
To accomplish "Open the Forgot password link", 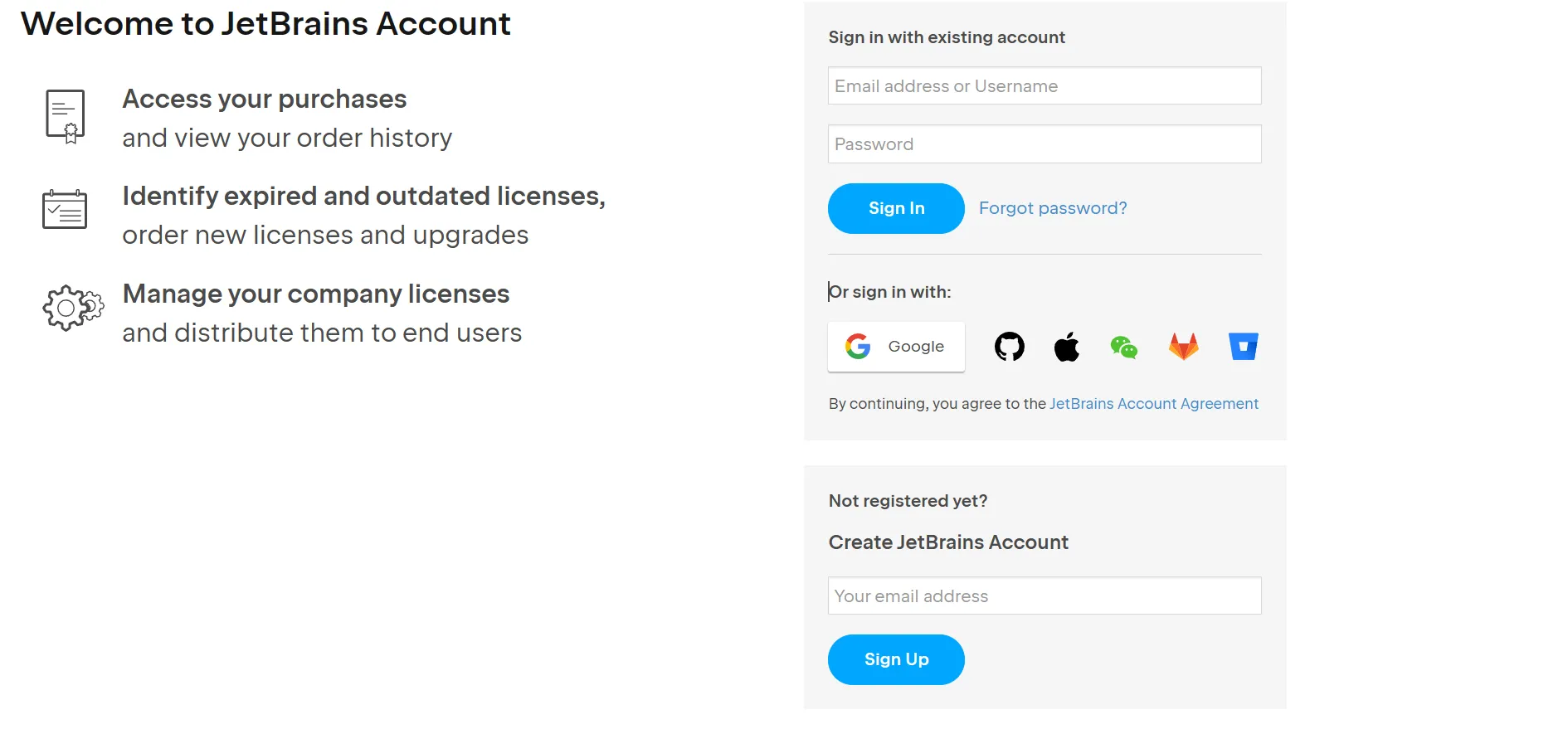I will (1052, 208).
